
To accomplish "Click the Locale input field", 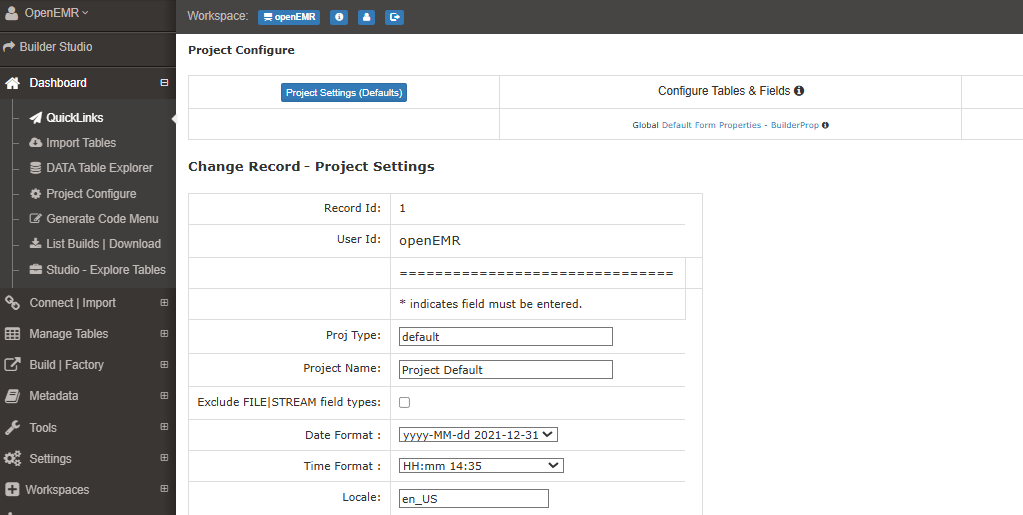I will coord(474,499).
